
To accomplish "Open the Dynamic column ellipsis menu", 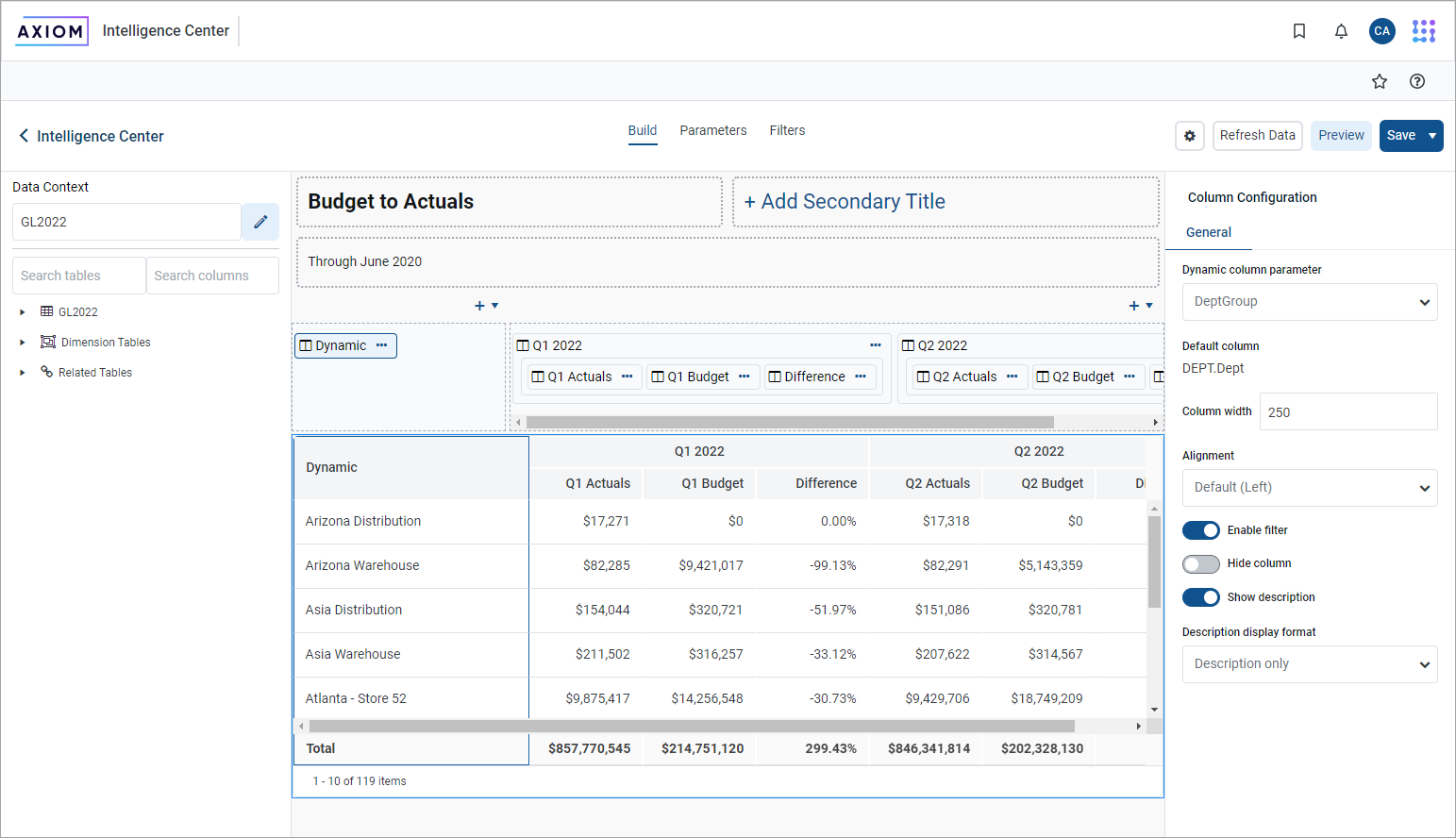I will (x=382, y=345).
